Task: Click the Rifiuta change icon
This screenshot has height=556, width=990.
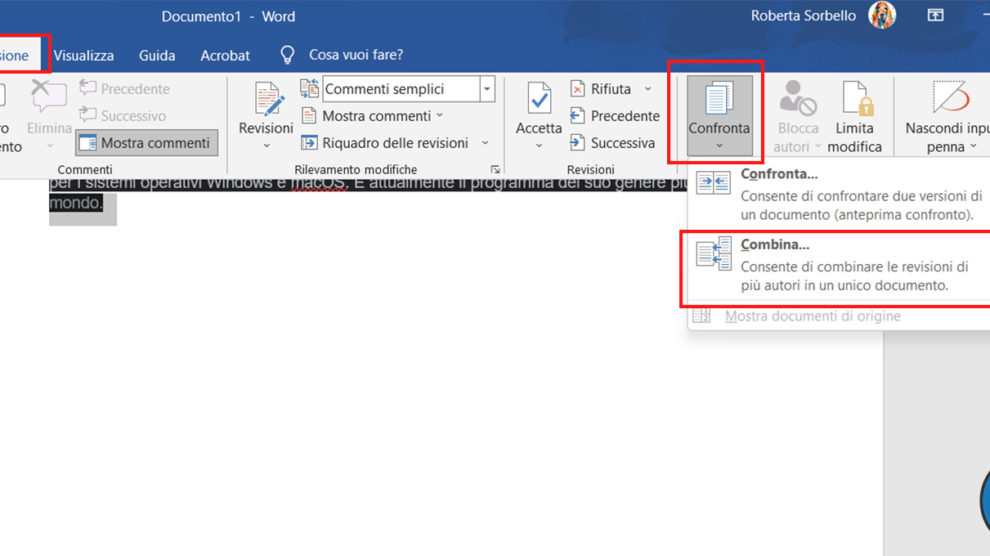Action: [x=577, y=89]
